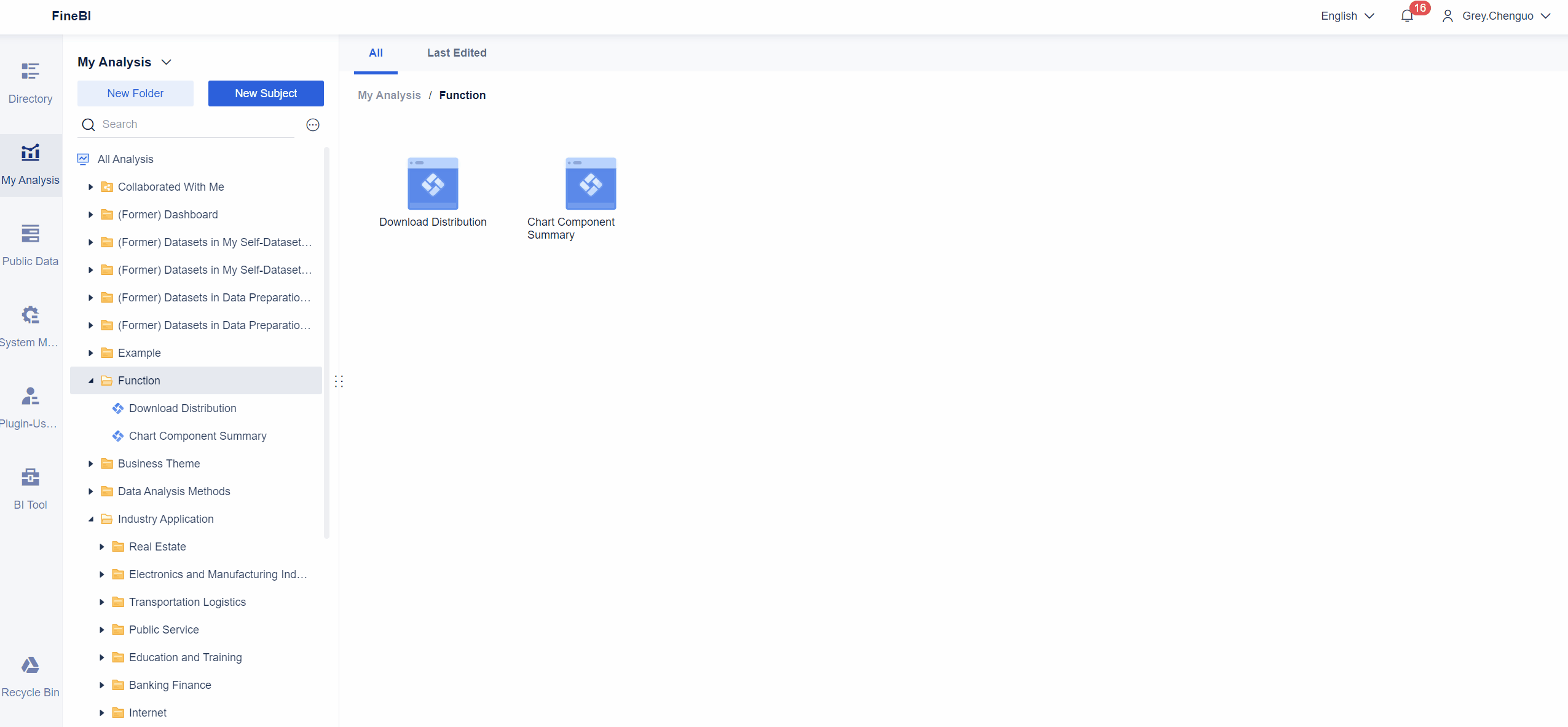The width and height of the screenshot is (1568, 727).
Task: Open the Chart Component Summary thumbnail
Action: click(x=590, y=184)
